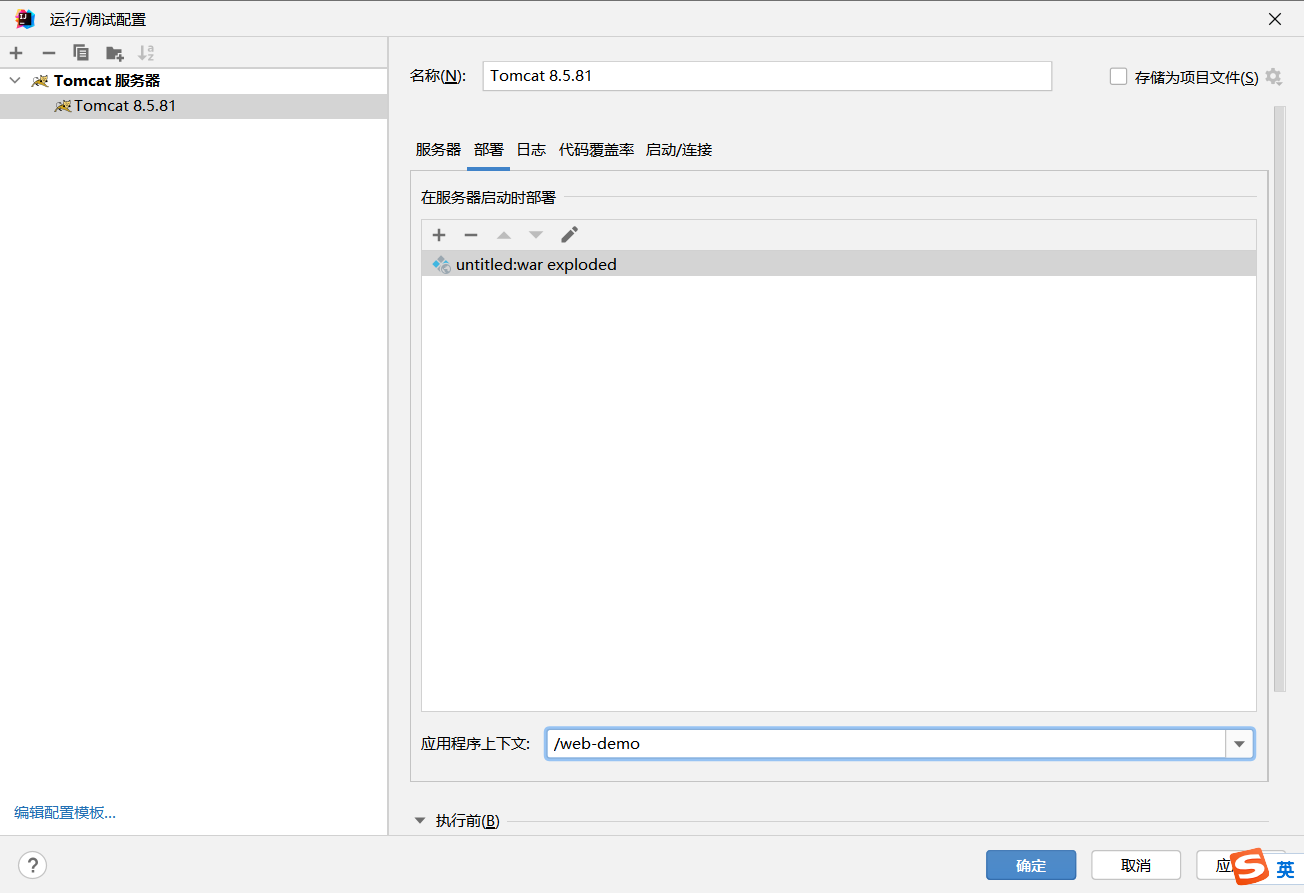Screen dimensions: 1304x893
Task: Select the Tomcat 服务器 tree group
Action: point(193,80)
